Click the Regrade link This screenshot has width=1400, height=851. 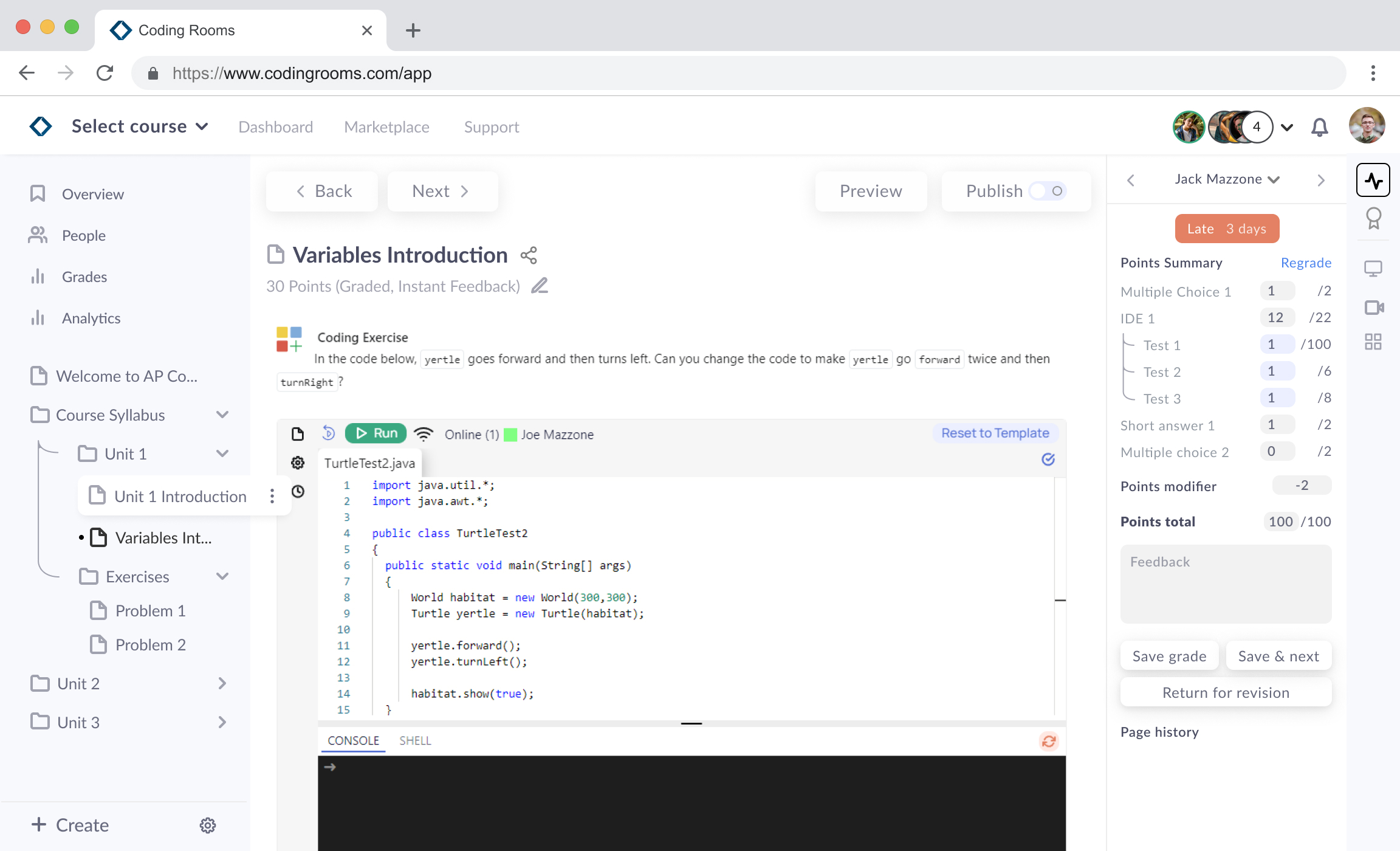1306,263
